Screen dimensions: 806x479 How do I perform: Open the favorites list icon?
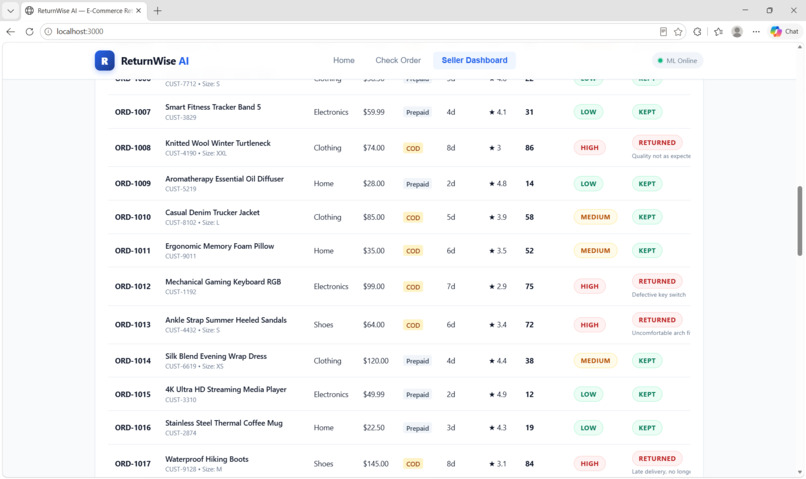[718, 31]
